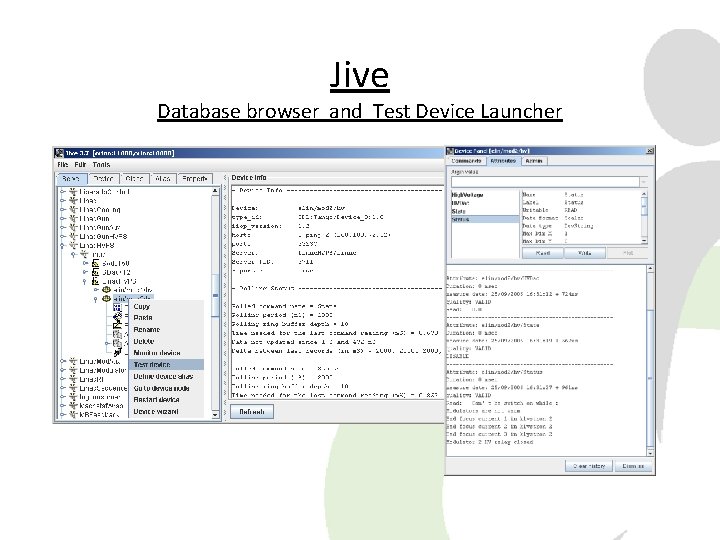The image size is (720, 540).
Task: Expand the LinacGun-RIPS tree node
Action: (62, 236)
